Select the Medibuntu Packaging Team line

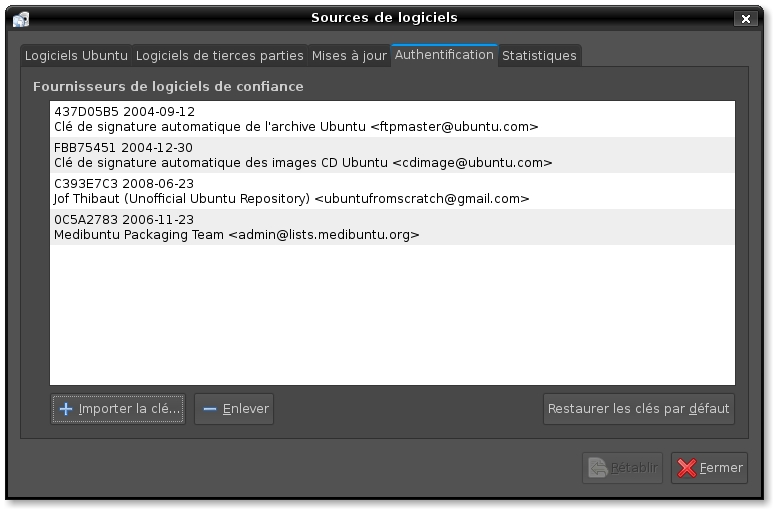[237, 235]
